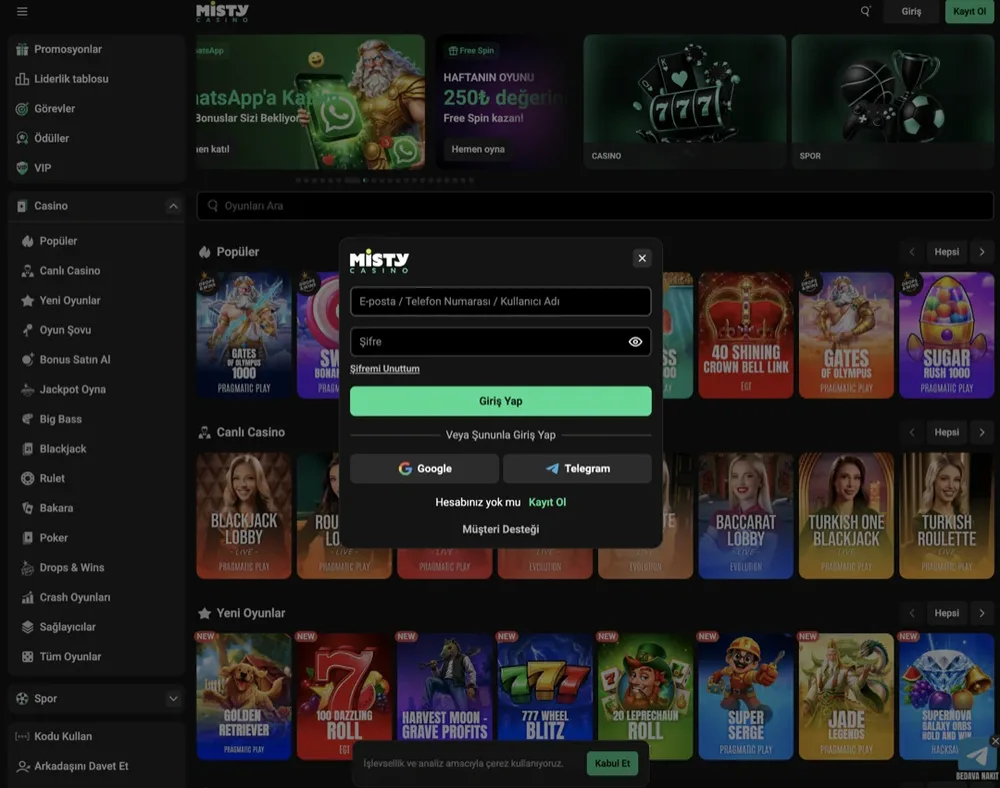Click Kayıt Ol link in login dialog
This screenshot has height=788, width=1000.
click(547, 502)
